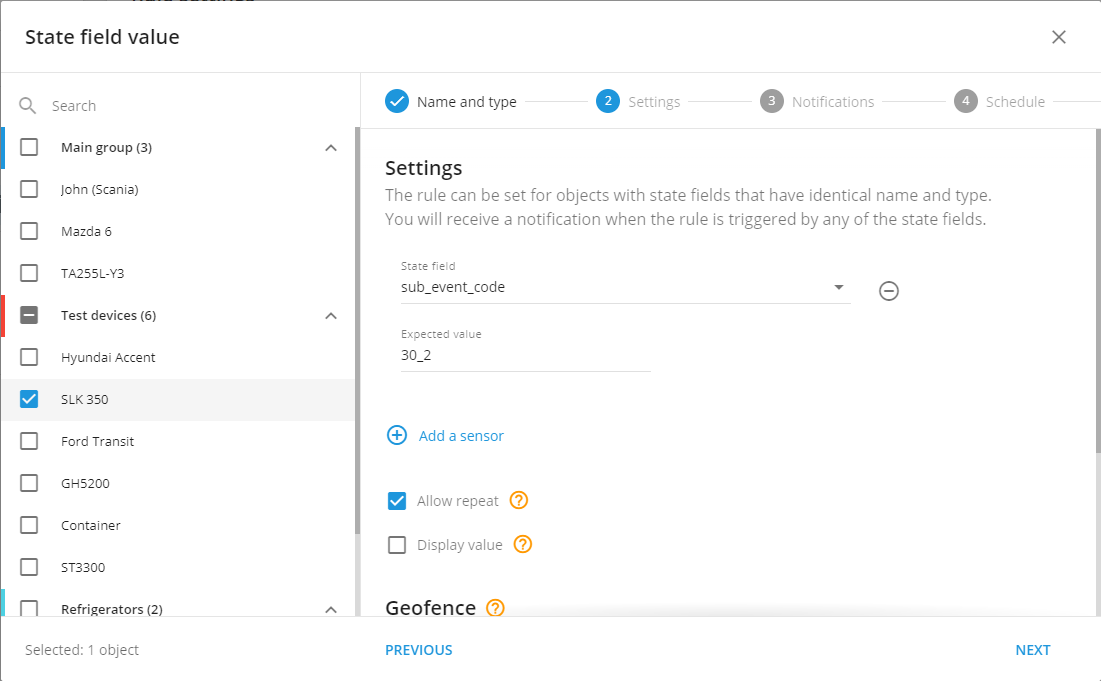The image size is (1101, 681).
Task: Check the Refrigerators group checkbox
Action: coord(29,608)
